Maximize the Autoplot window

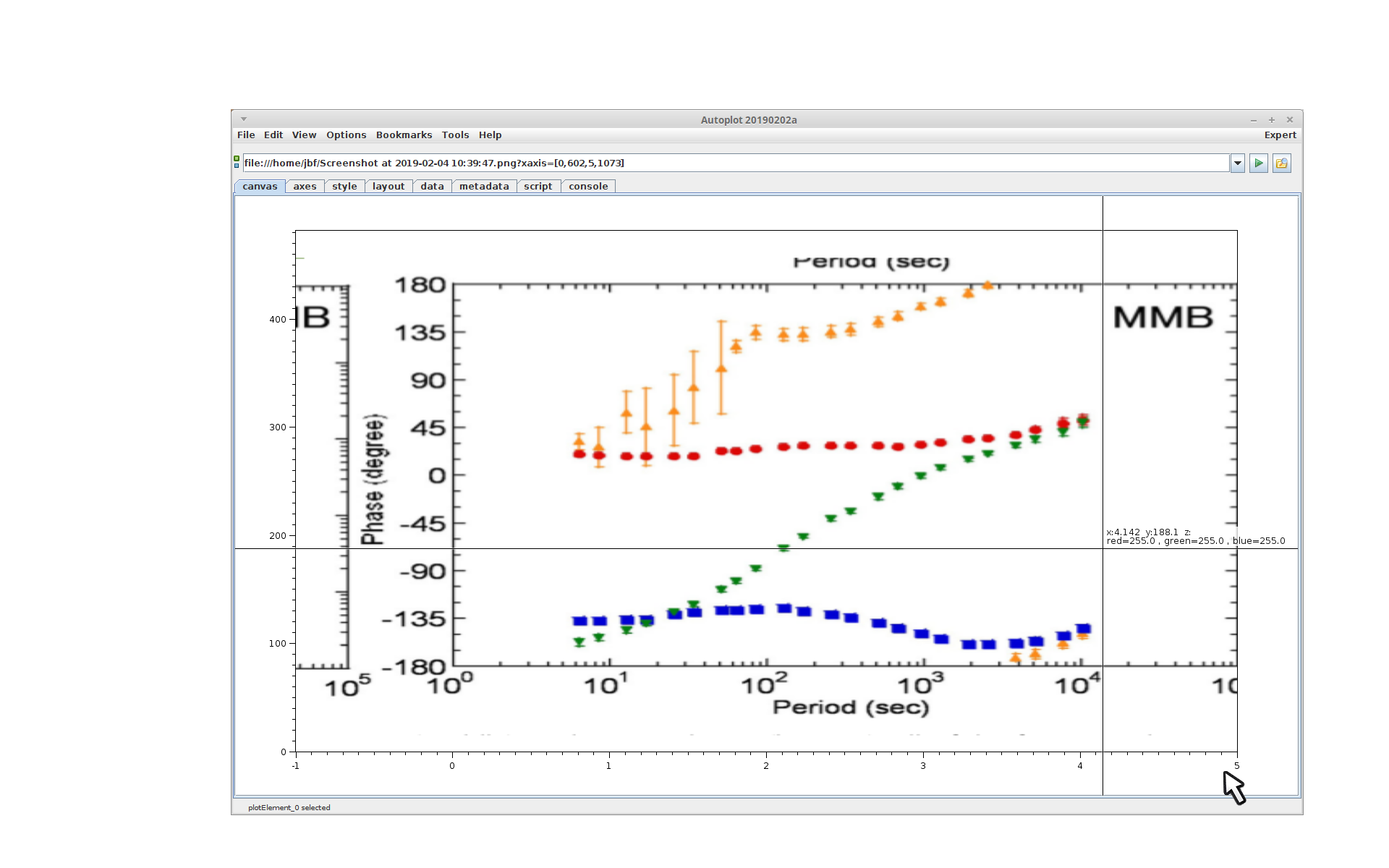[x=1272, y=120]
